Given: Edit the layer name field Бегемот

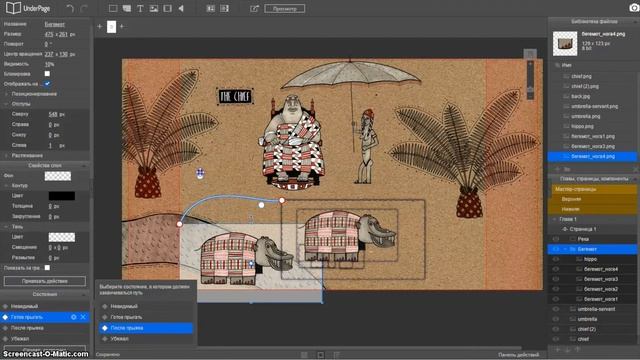Looking at the screenshot, I should (x=55, y=24).
